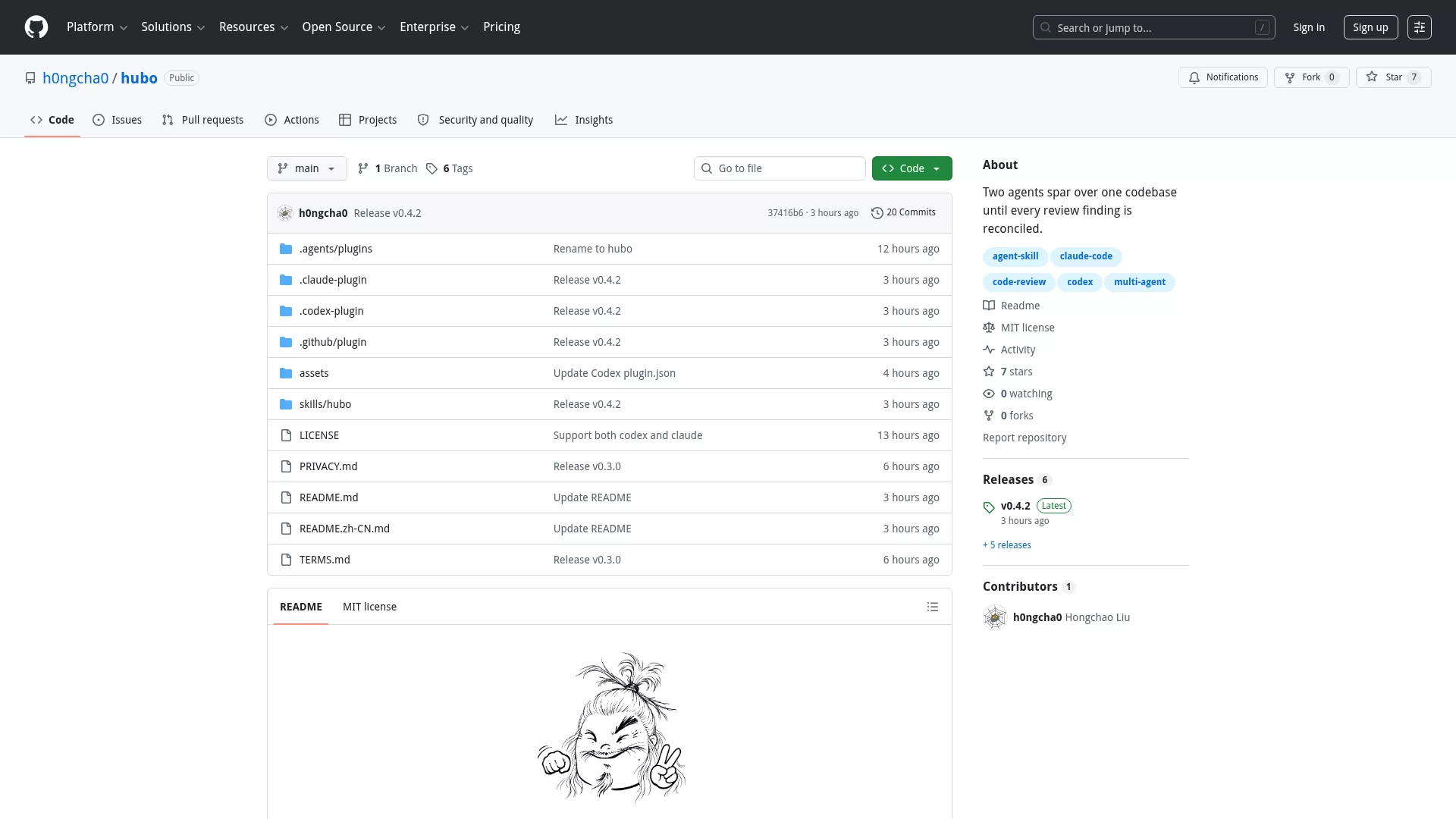Viewport: 1456px width, 819px height.
Task: Switch to the Actions tab
Action: 292,120
